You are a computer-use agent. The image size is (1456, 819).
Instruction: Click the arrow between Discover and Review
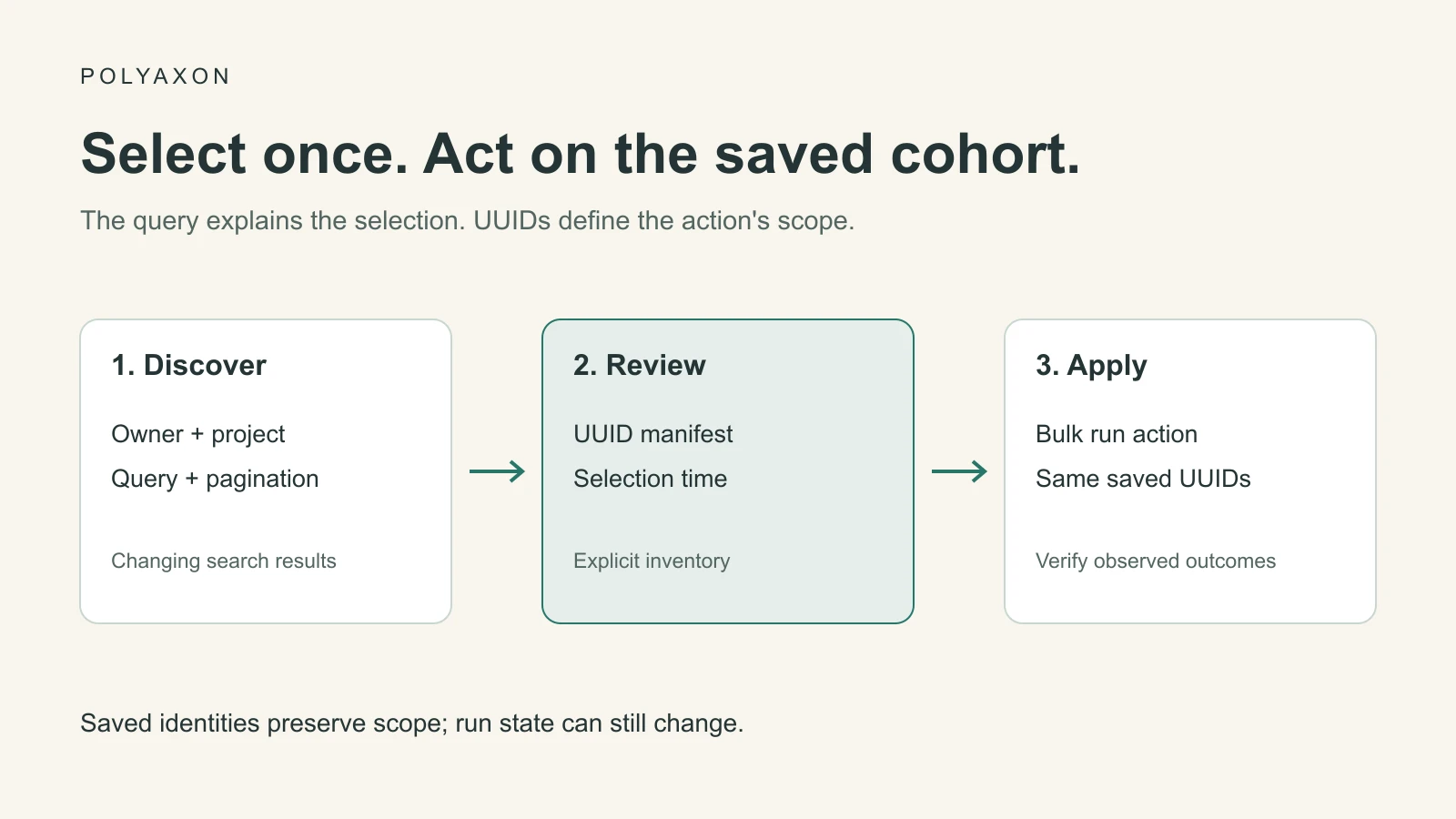(497, 471)
